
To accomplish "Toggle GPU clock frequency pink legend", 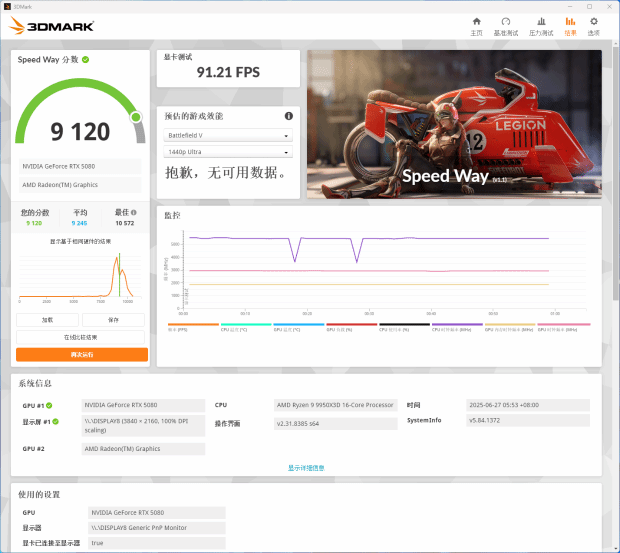I will click(564, 327).
